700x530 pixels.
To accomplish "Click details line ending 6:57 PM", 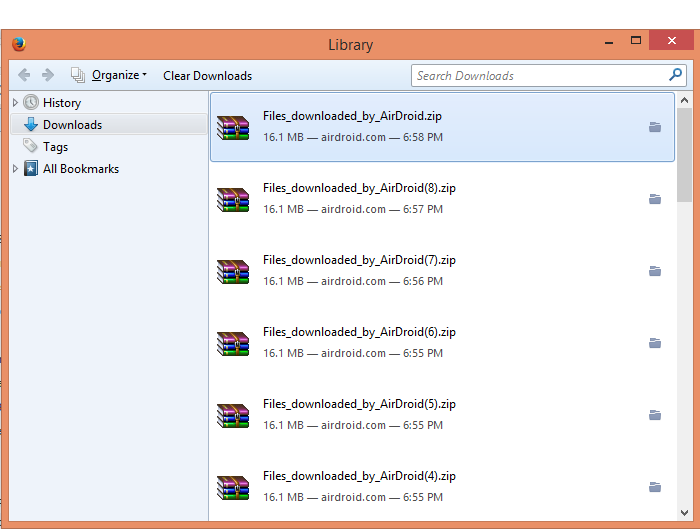I will click(x=353, y=209).
